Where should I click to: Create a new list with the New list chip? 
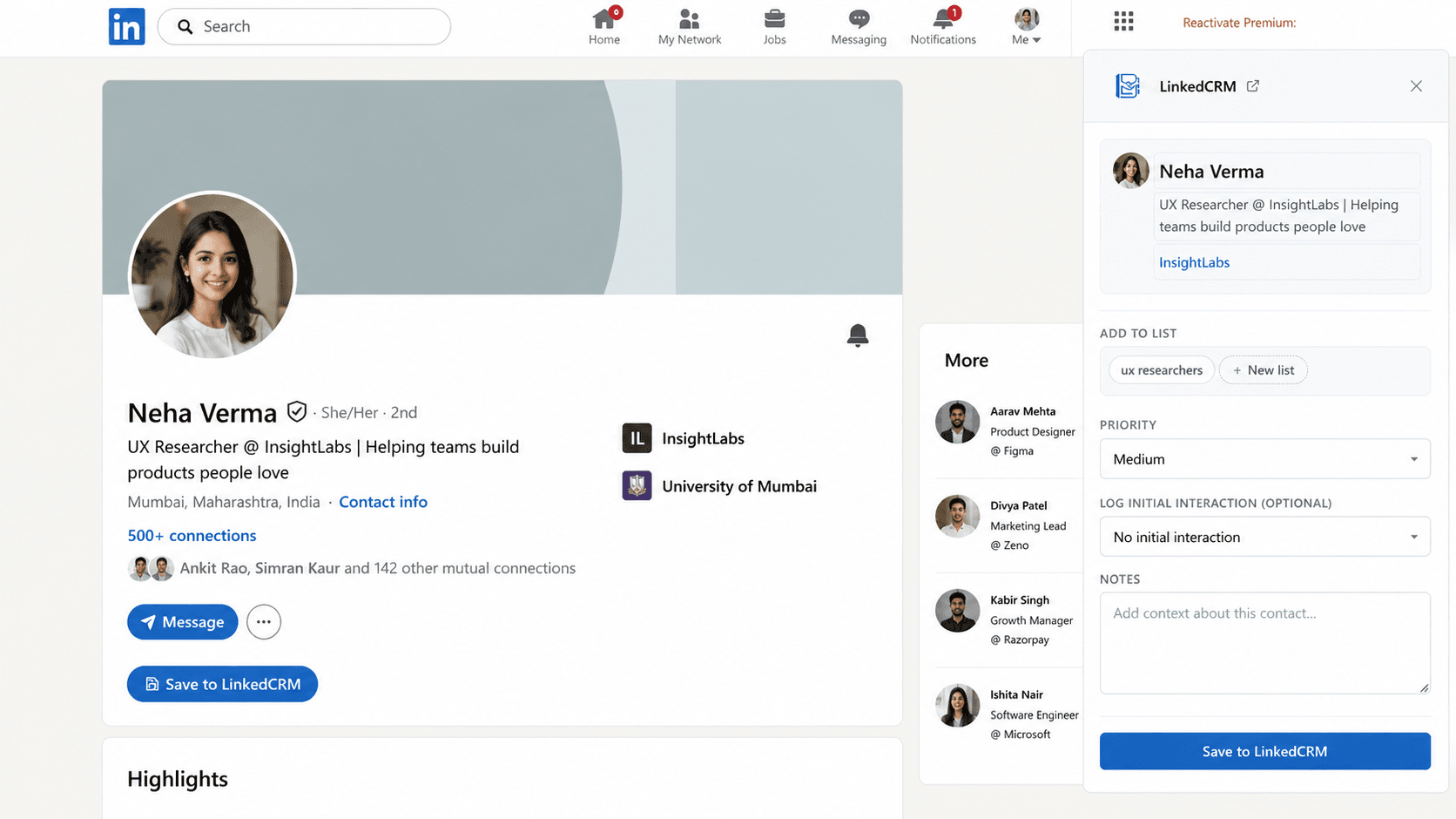point(1263,370)
